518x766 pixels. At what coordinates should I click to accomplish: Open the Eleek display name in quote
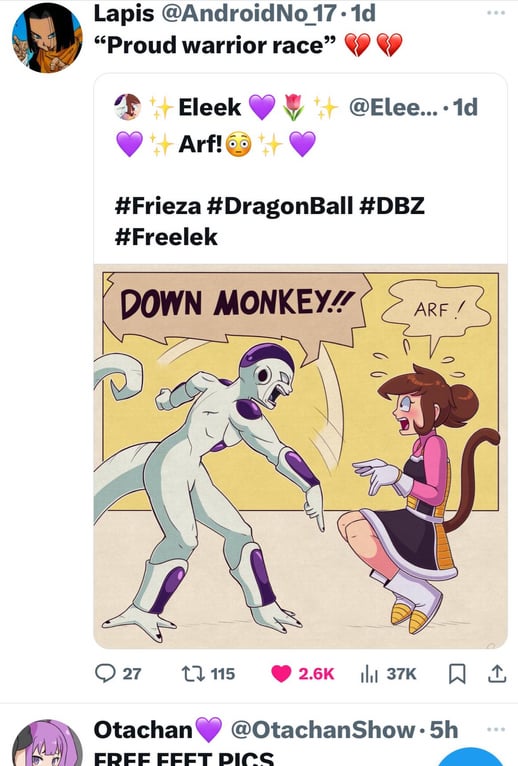[x=210, y=107]
